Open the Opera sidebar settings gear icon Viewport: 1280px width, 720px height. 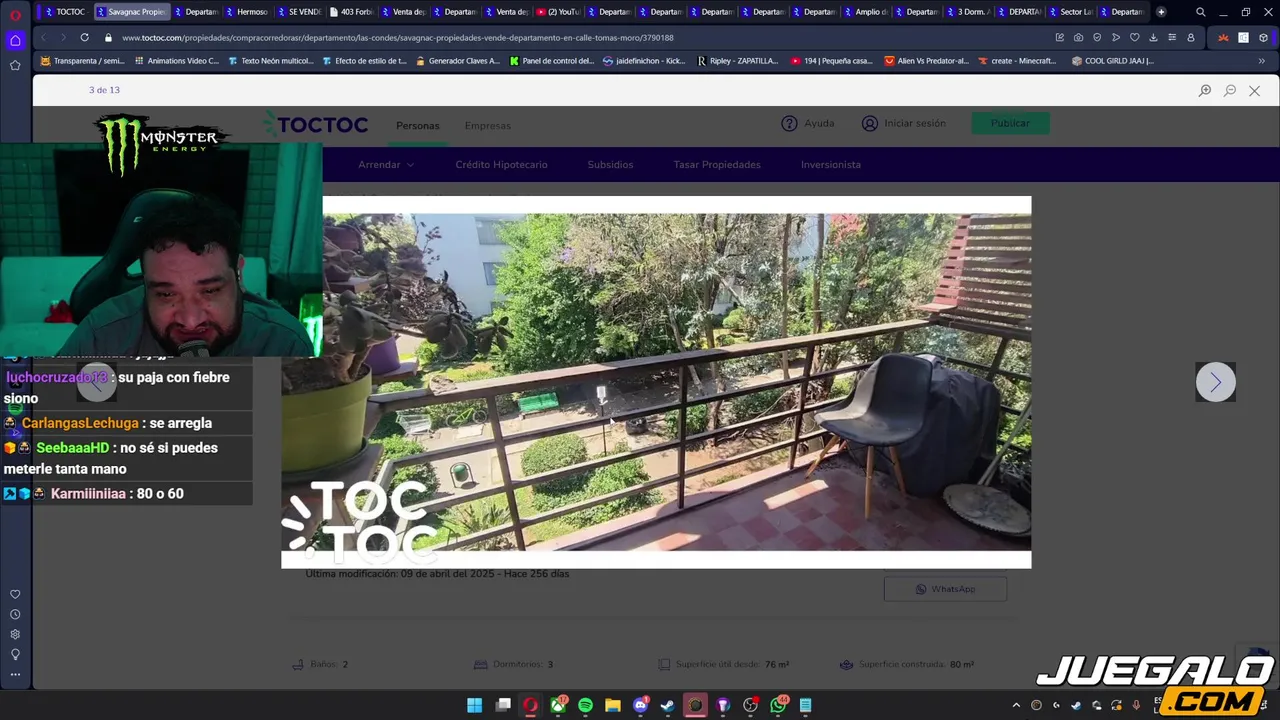15,634
